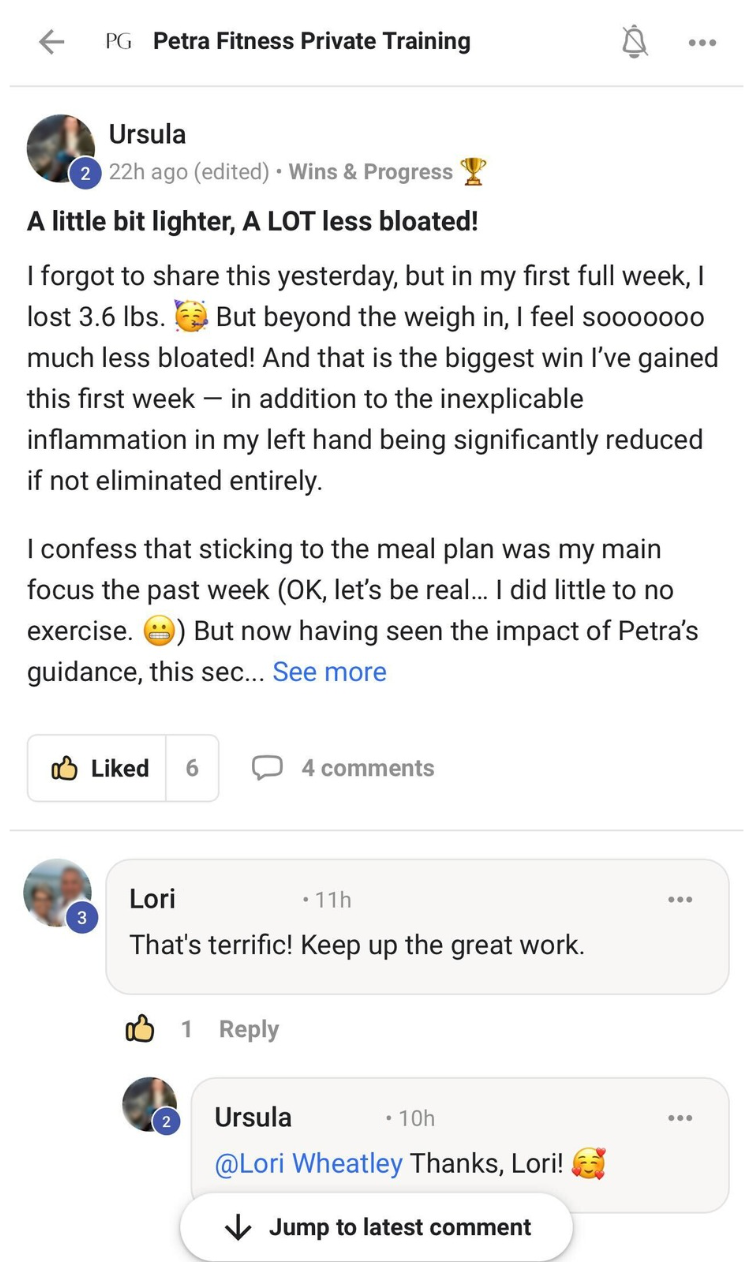The image size is (750, 1276).
Task: Open Ursula's name on the post
Action: tap(147, 134)
